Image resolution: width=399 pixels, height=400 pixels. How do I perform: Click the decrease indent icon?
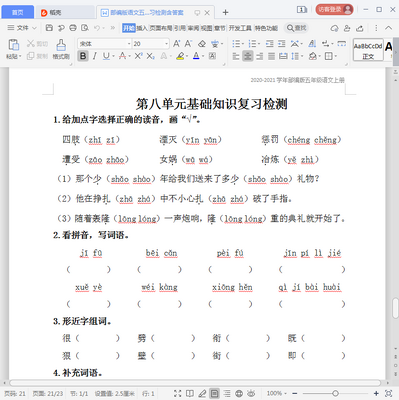(x=270, y=44)
